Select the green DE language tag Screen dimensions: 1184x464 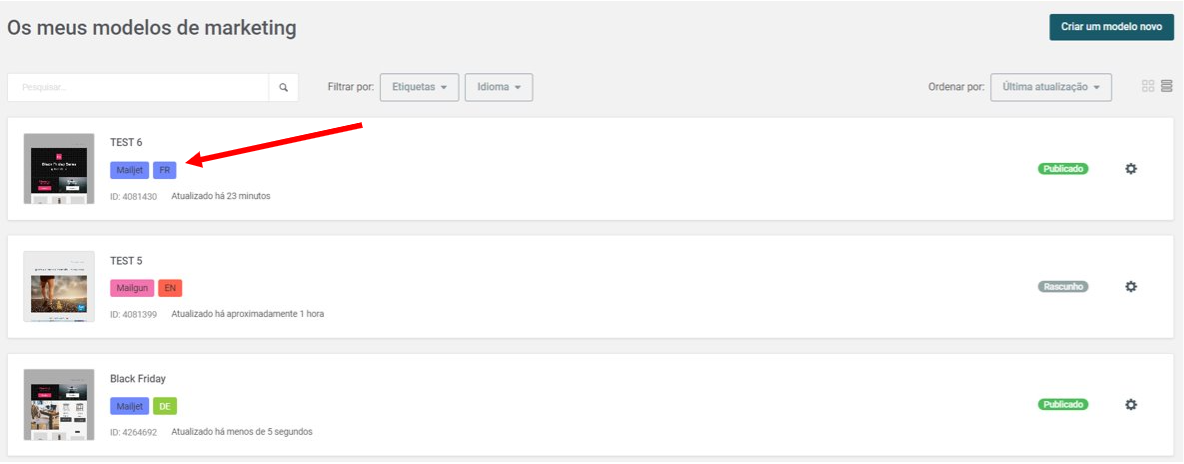point(165,406)
